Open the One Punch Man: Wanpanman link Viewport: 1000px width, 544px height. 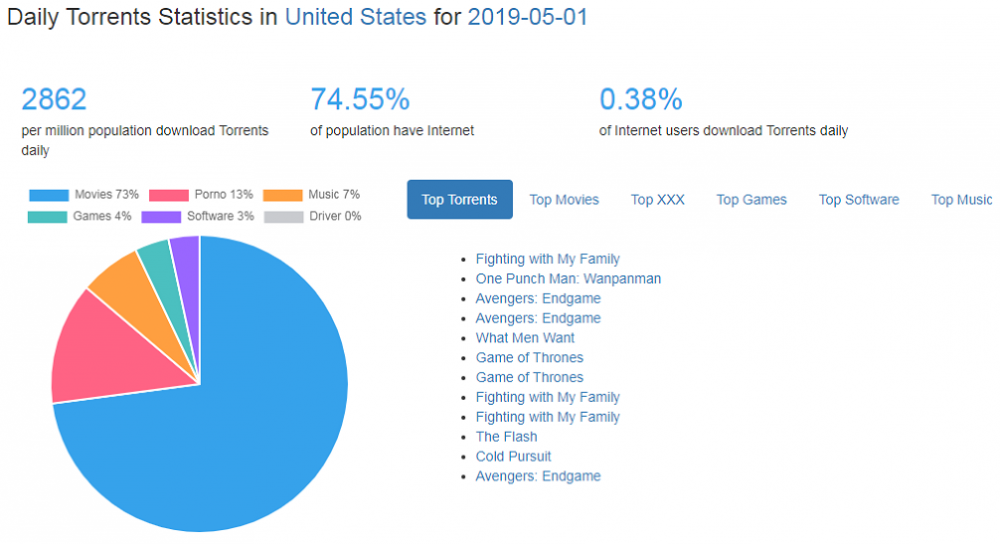pos(568,279)
